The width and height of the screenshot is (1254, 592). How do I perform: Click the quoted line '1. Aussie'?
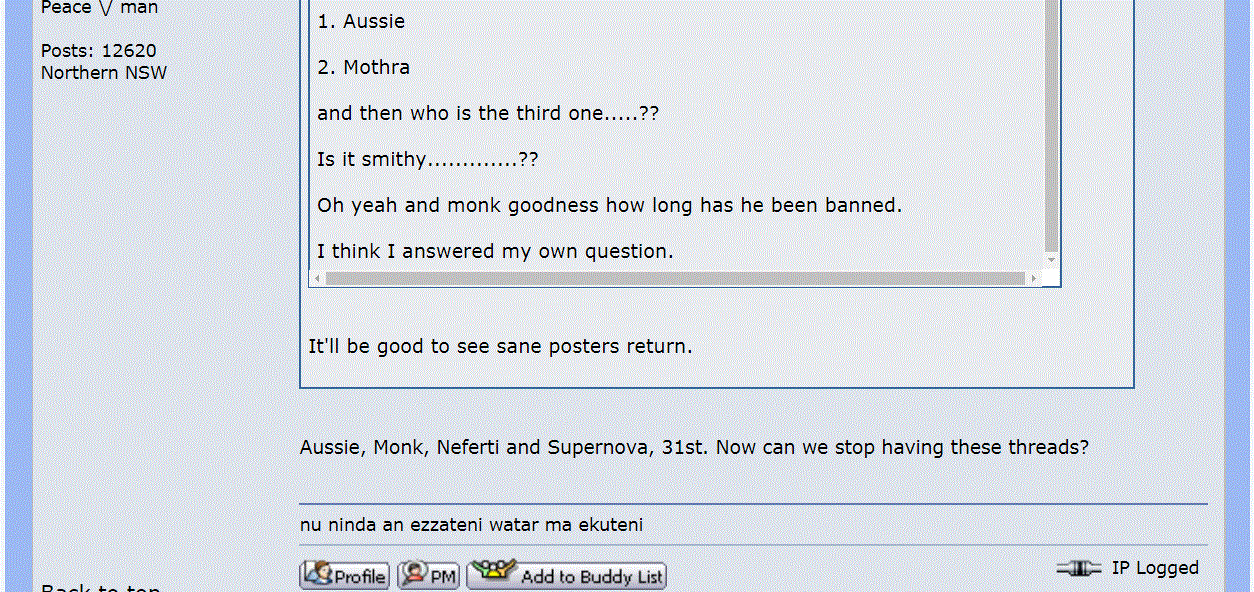[361, 22]
